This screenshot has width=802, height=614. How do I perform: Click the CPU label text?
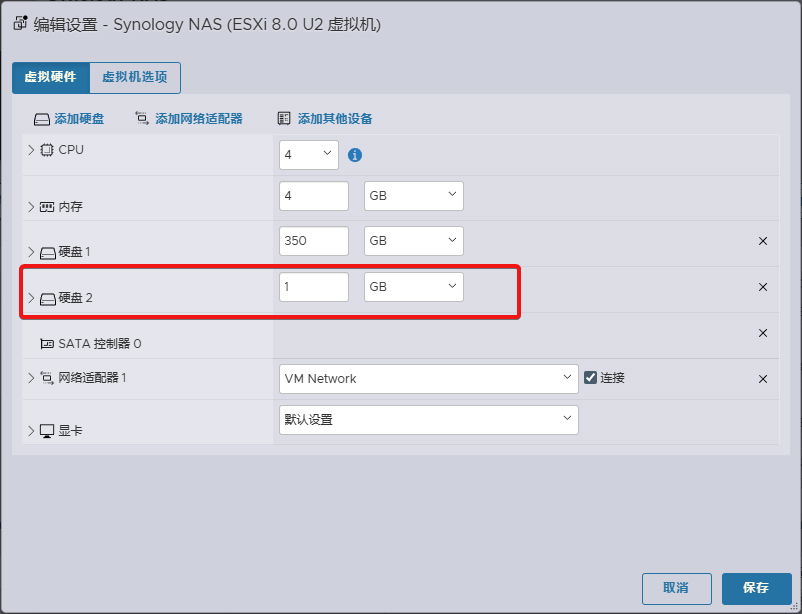pyautogui.click(x=71, y=149)
